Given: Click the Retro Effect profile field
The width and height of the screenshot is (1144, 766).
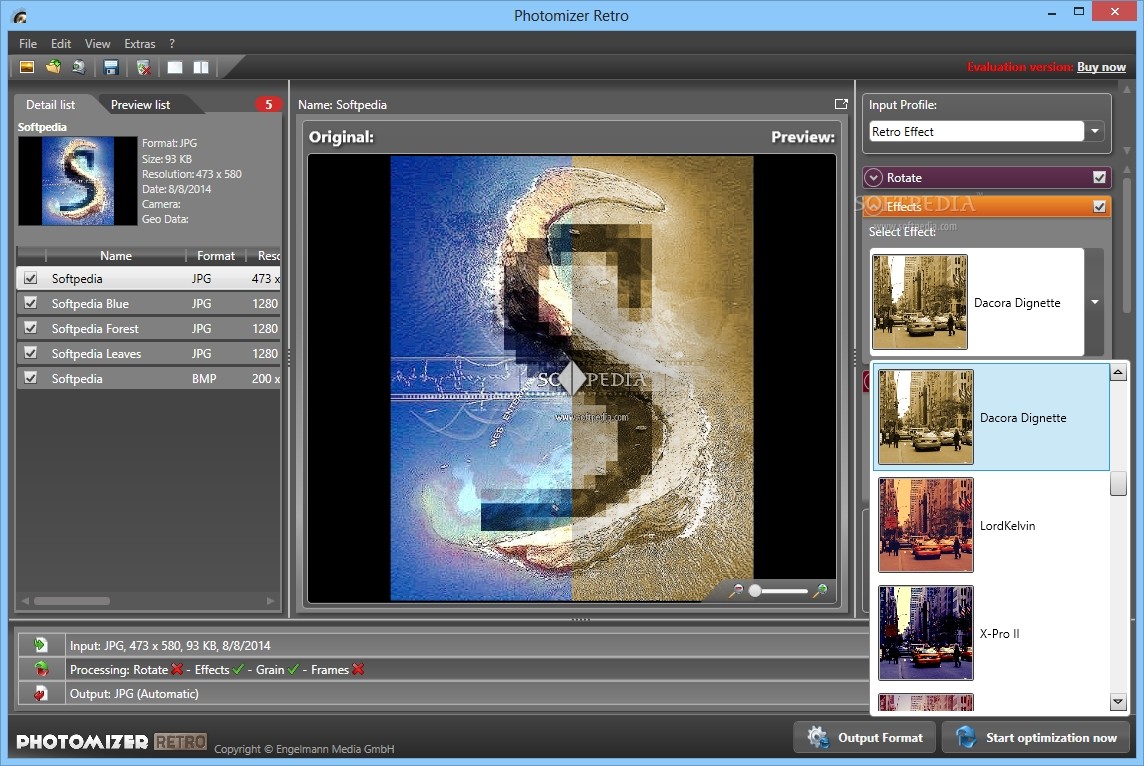Looking at the screenshot, I should pos(976,131).
